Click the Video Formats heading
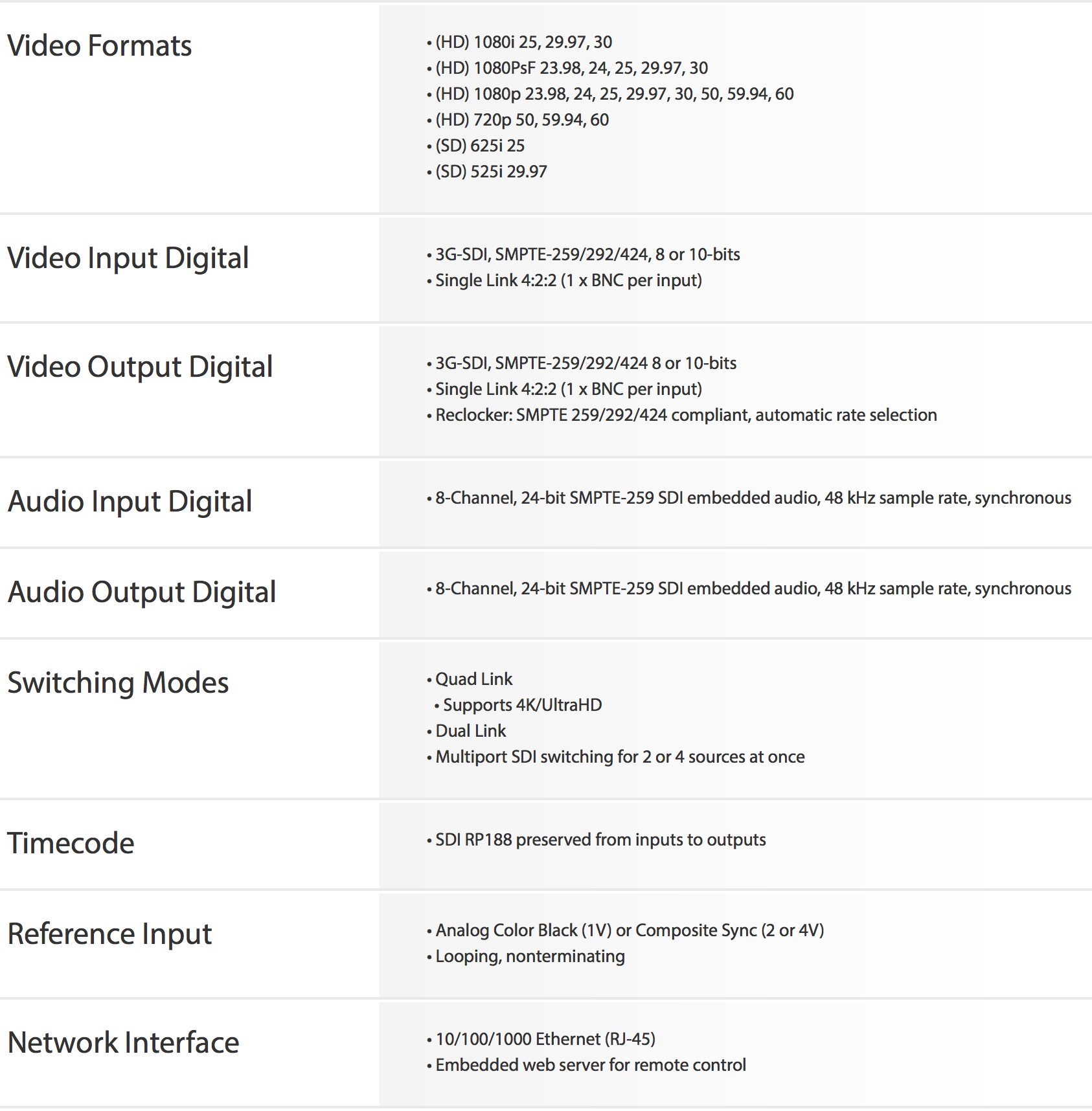 tap(100, 46)
